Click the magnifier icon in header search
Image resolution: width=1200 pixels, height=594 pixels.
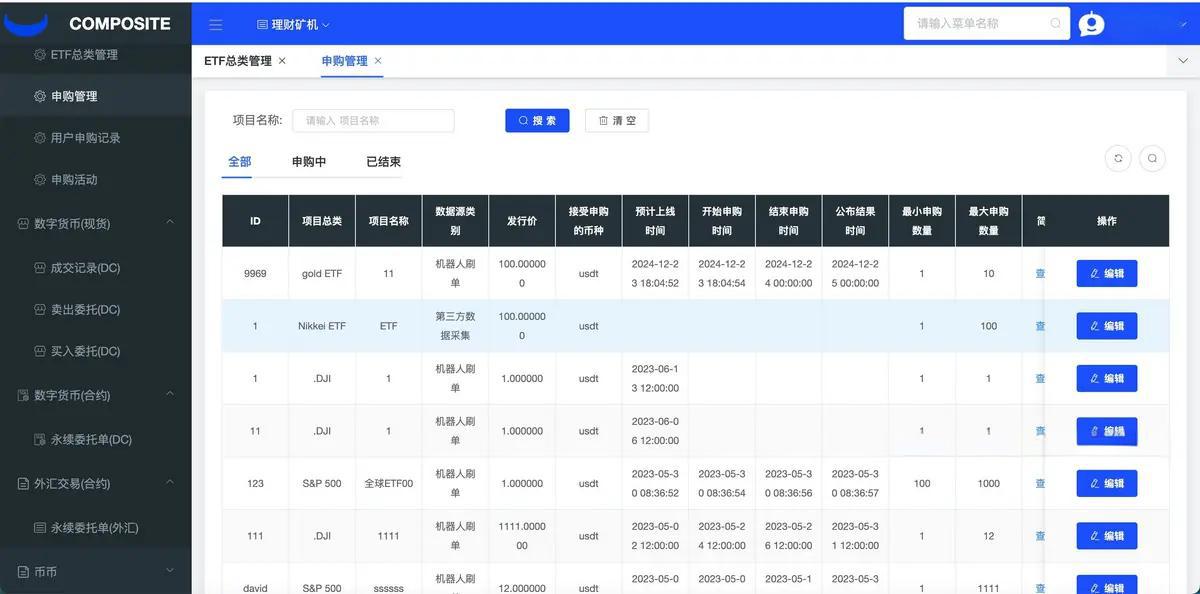pyautogui.click(x=1056, y=23)
